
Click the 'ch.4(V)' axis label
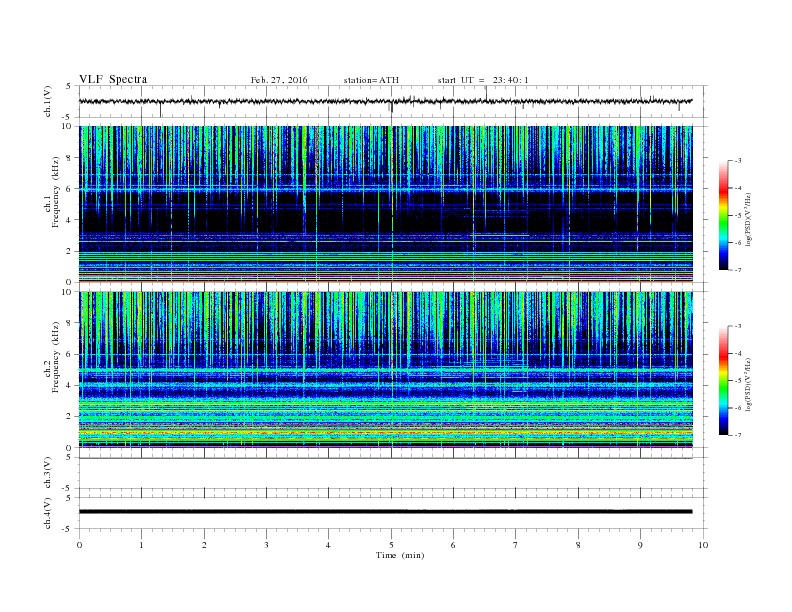[x=47, y=513]
